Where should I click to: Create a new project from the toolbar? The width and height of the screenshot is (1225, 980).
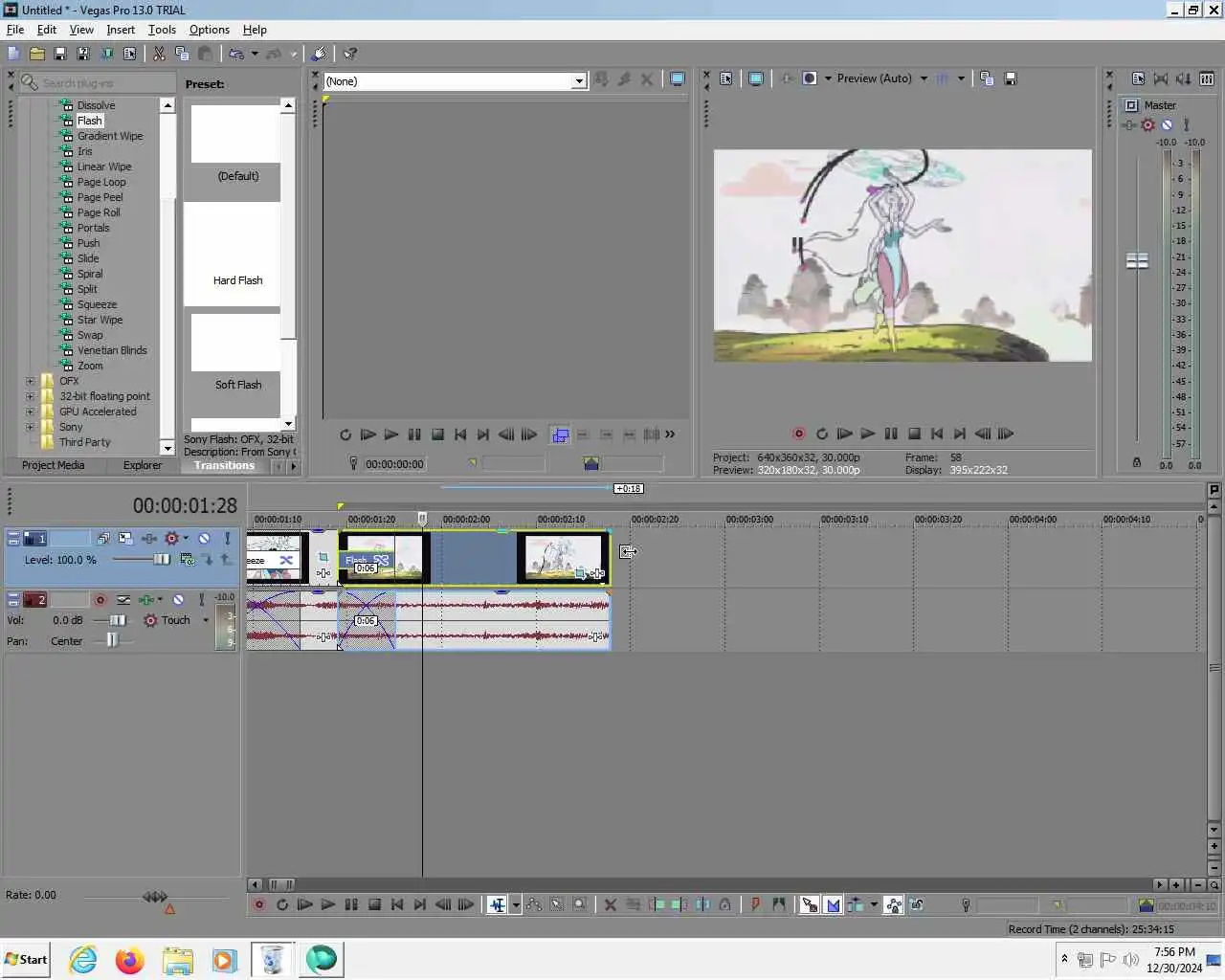coord(13,54)
